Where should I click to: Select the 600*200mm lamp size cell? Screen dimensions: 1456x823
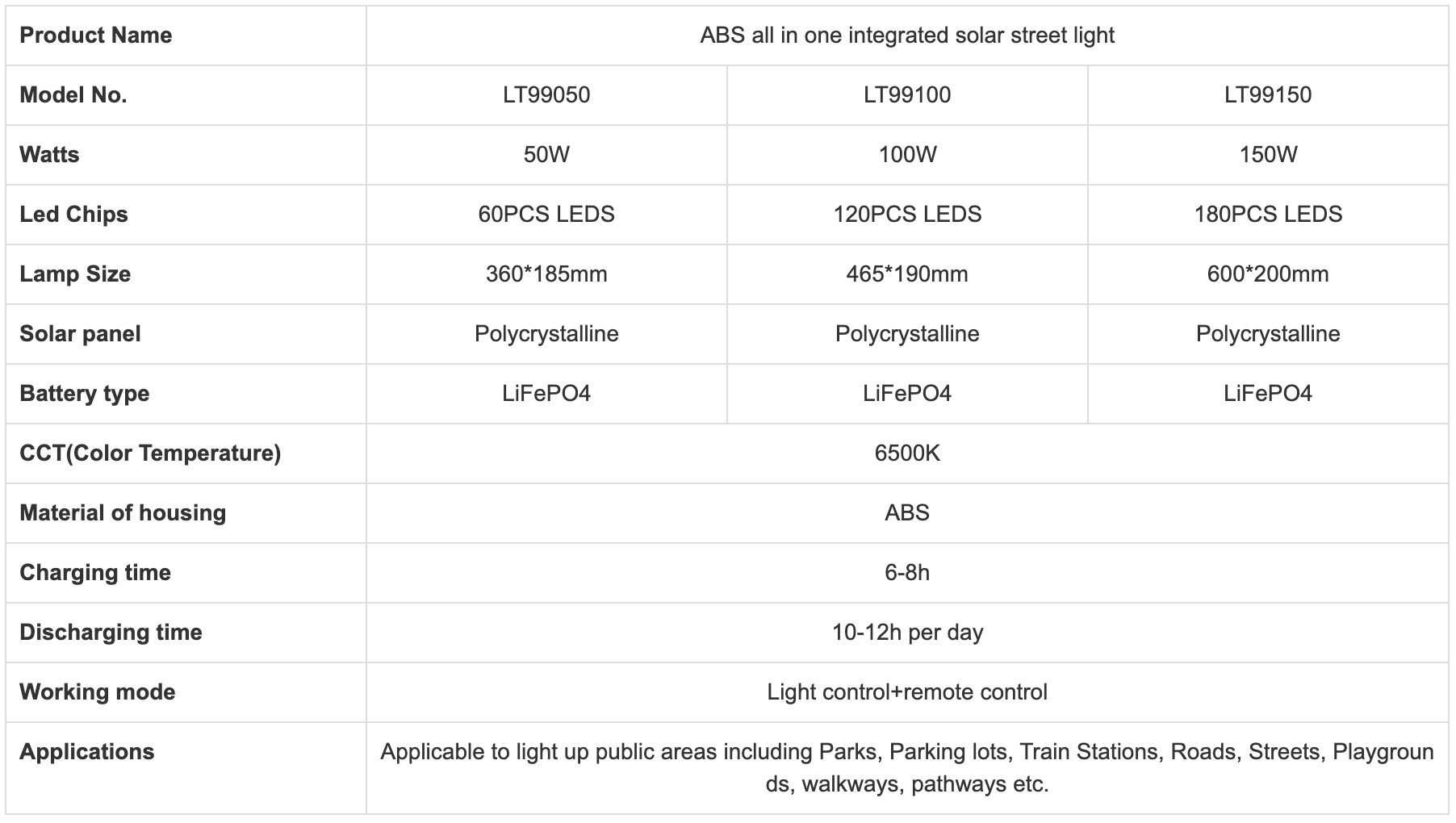[1268, 274]
